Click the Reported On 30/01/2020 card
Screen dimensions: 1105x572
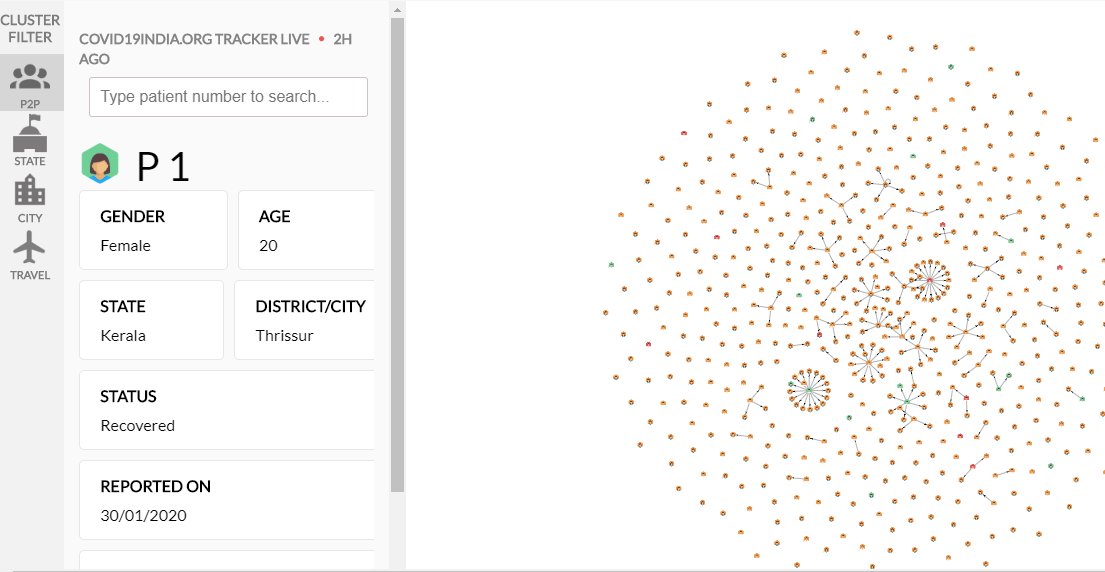pyautogui.click(x=227, y=500)
